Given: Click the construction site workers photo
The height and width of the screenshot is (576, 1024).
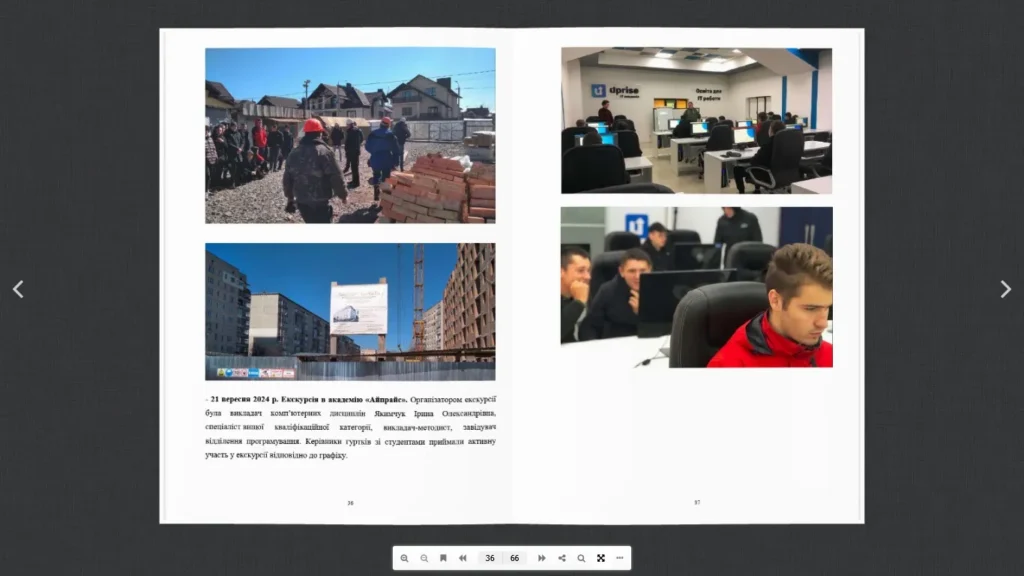Looking at the screenshot, I should click(x=350, y=135).
